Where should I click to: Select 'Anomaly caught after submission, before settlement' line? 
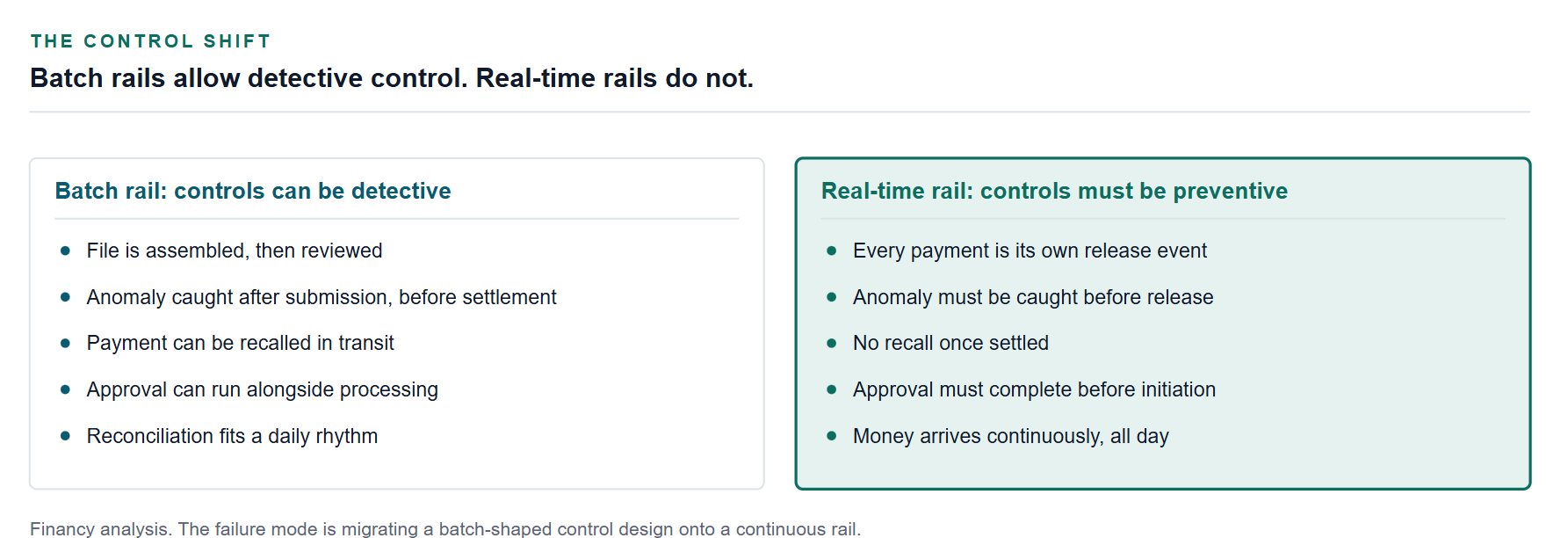click(x=322, y=297)
